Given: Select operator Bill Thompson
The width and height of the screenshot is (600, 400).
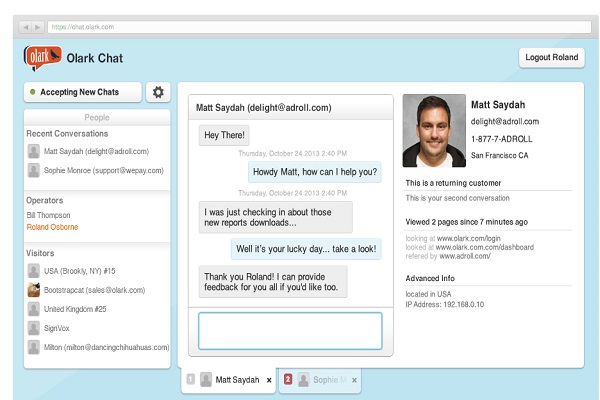Looking at the screenshot, I should (48, 215).
